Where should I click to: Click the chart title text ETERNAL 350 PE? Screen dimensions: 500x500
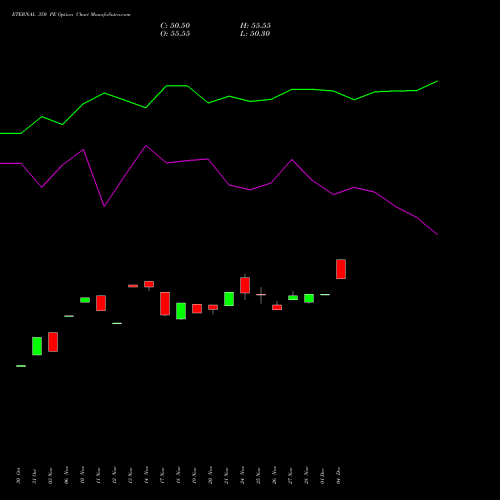click(34, 15)
